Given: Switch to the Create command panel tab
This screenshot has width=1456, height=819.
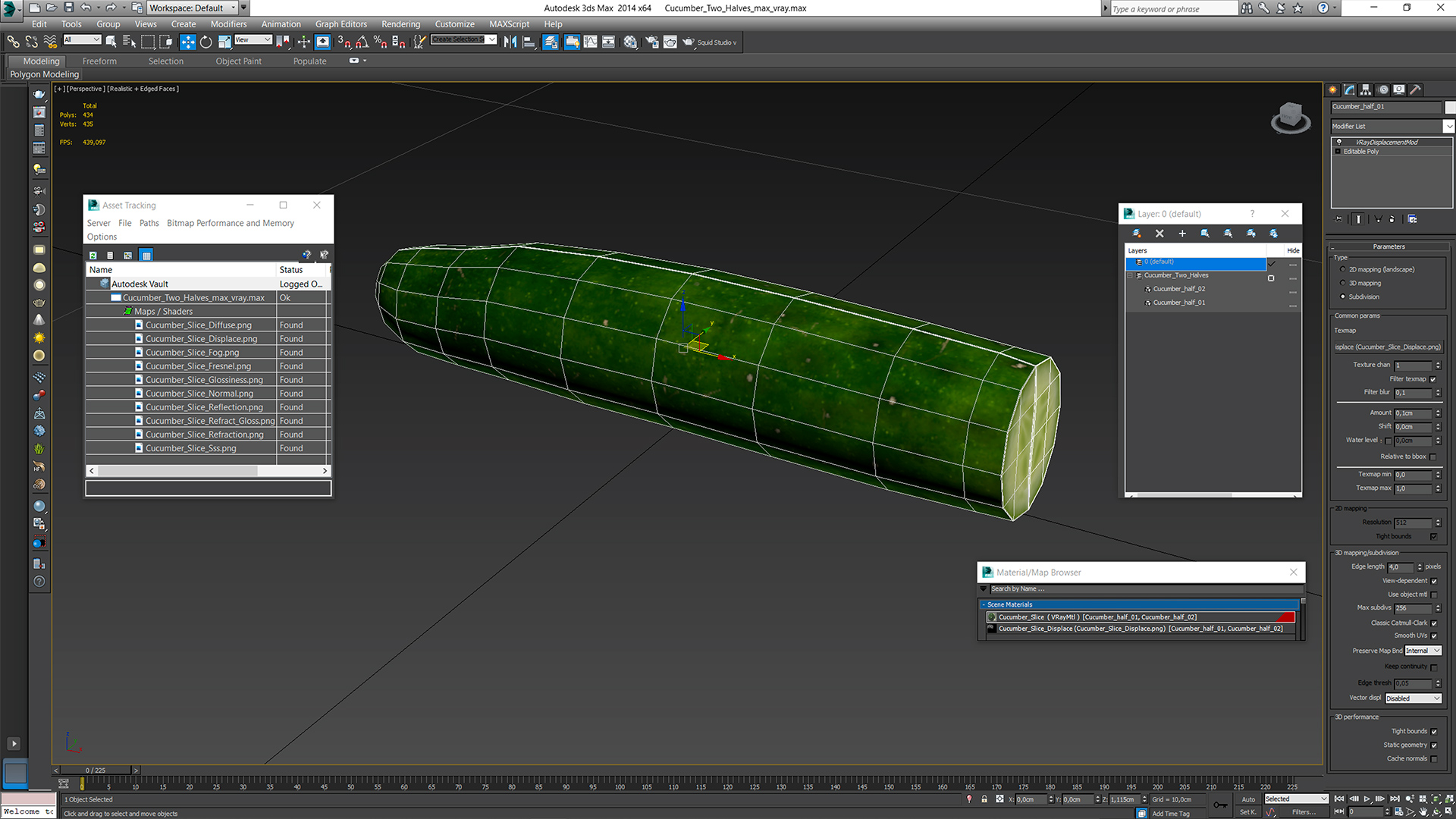Looking at the screenshot, I should click(x=1333, y=89).
